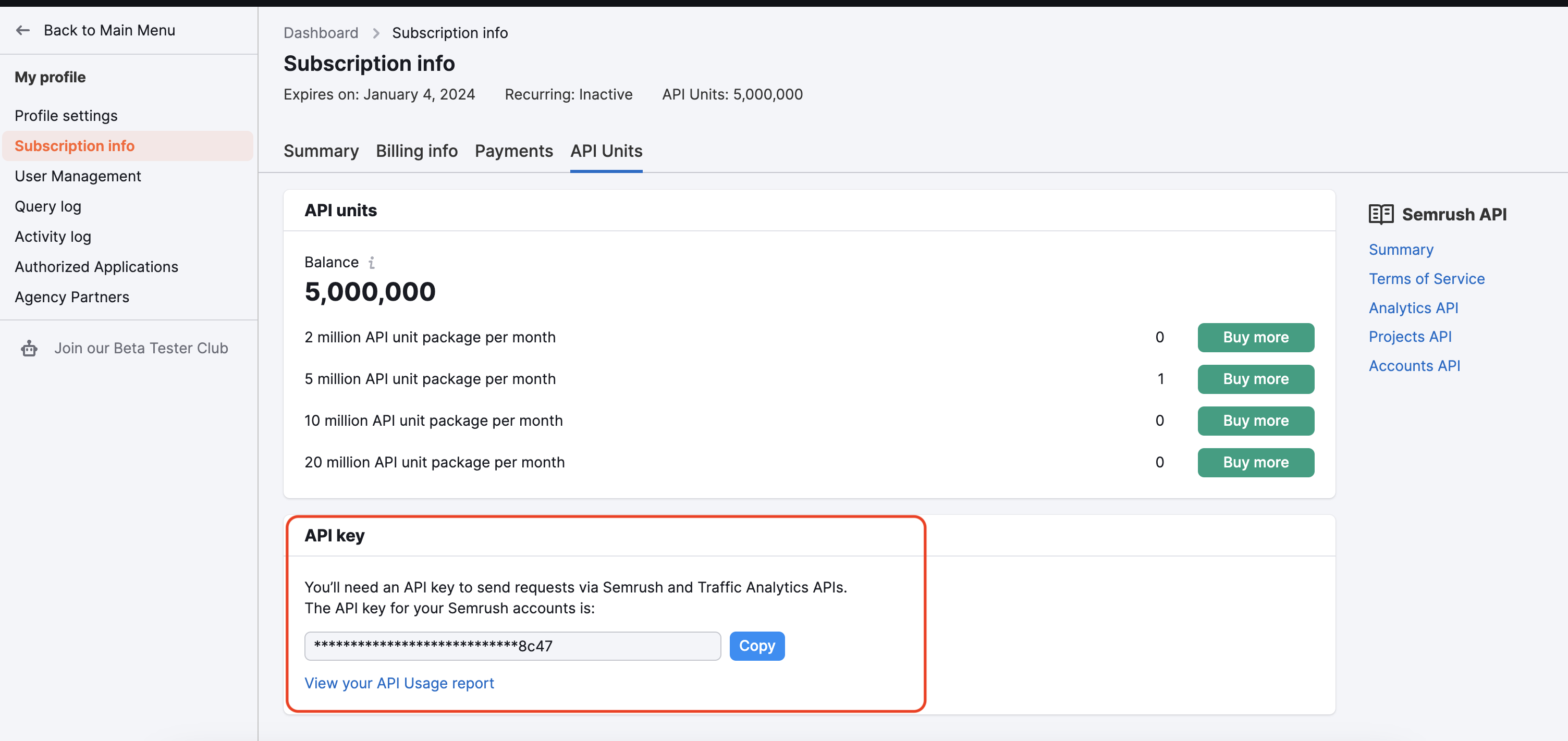Click the Back to Main Menu arrow icon
The width and height of the screenshot is (1568, 741).
[22, 30]
